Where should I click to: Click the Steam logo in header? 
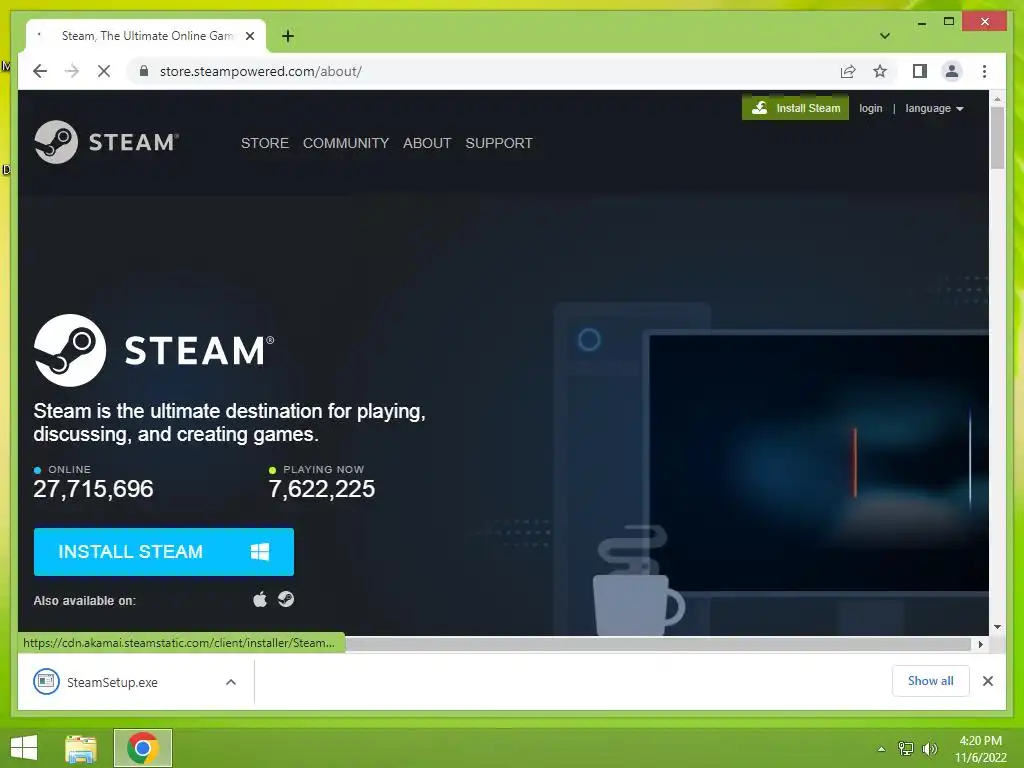106,142
